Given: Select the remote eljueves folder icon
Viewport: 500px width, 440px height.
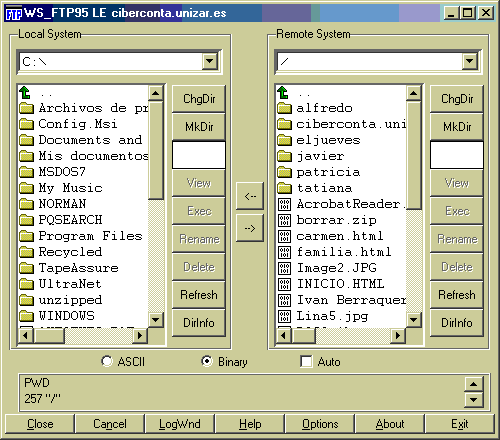Looking at the screenshot, I should [284, 140].
